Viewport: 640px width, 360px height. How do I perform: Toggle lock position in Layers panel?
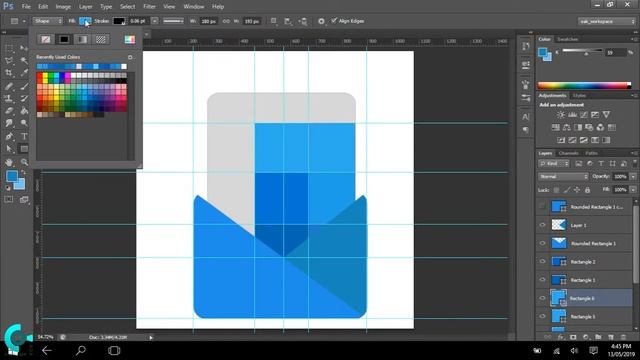[x=577, y=190]
